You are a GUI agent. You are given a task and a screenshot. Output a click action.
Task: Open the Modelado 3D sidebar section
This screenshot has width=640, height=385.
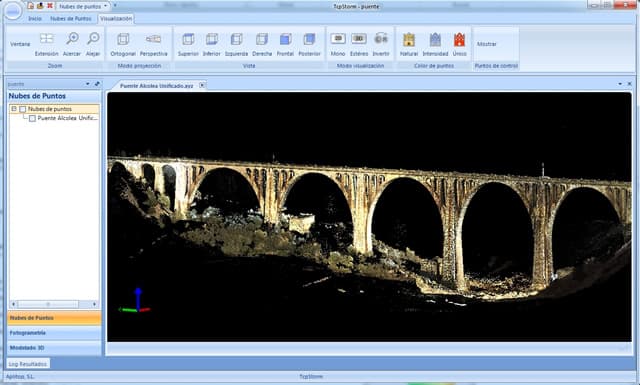click(x=54, y=348)
